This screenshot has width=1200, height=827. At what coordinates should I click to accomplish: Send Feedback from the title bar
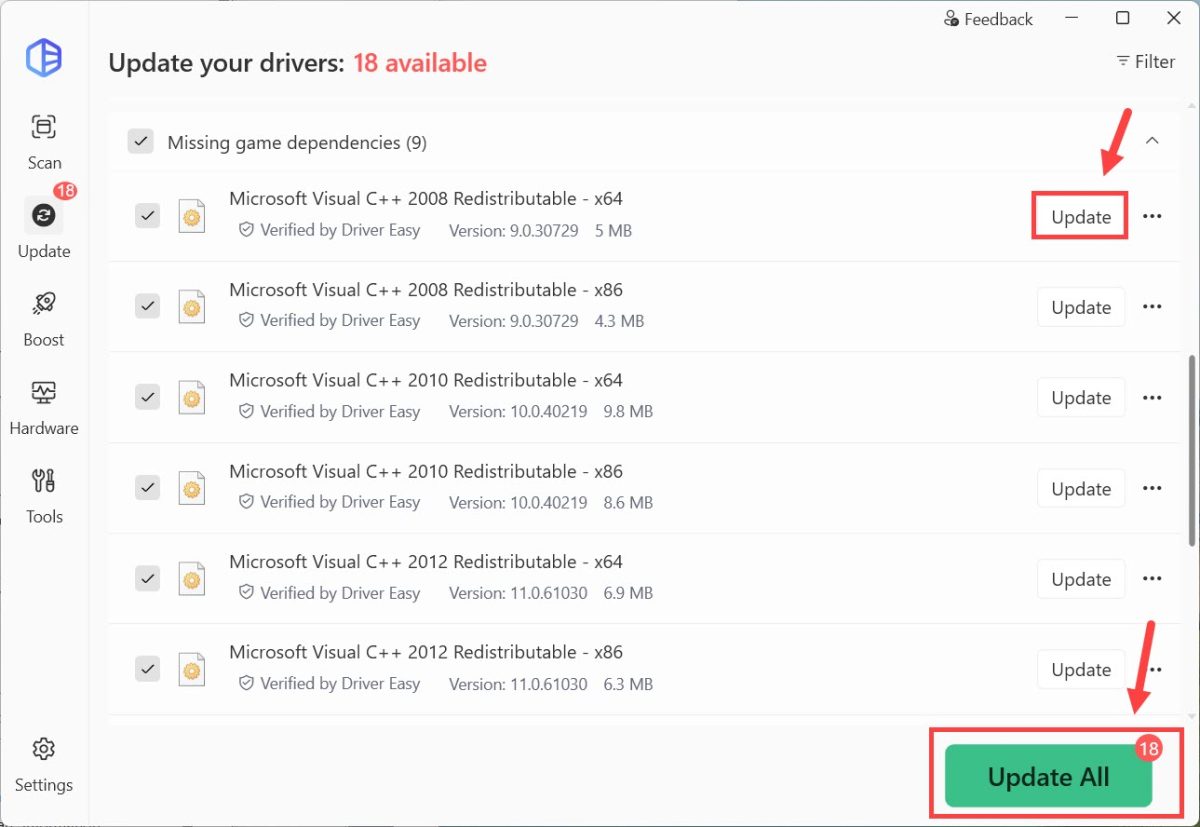coord(988,19)
